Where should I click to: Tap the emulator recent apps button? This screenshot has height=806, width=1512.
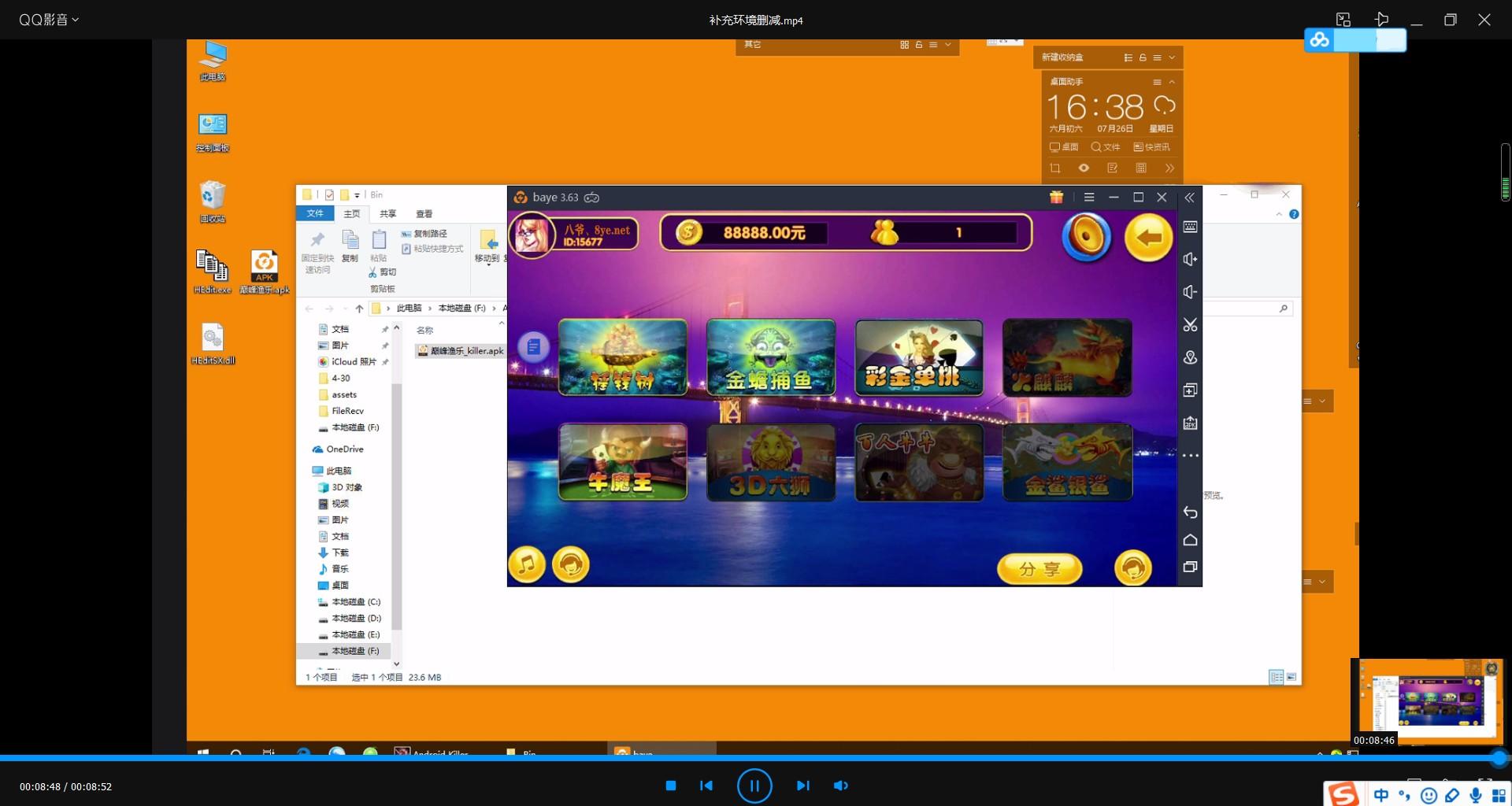(x=1190, y=567)
